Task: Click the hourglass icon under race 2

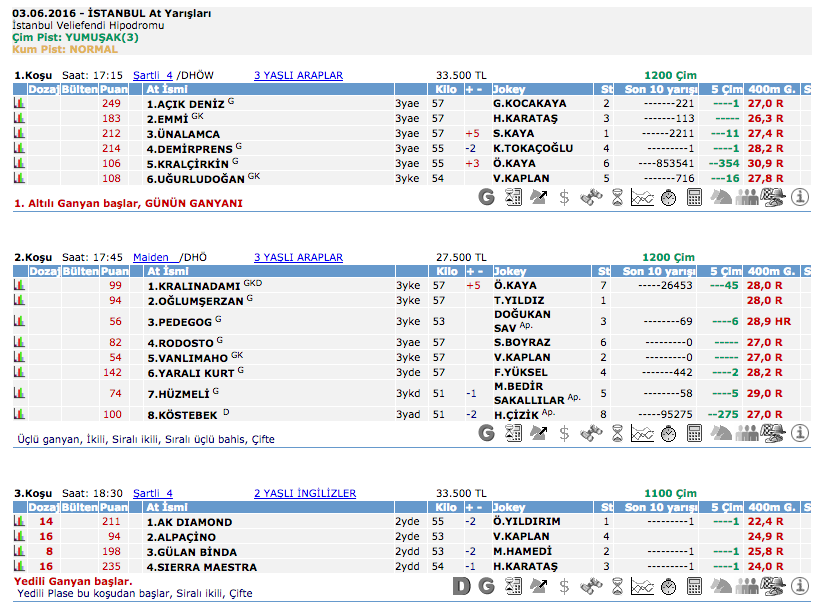Action: (x=617, y=433)
